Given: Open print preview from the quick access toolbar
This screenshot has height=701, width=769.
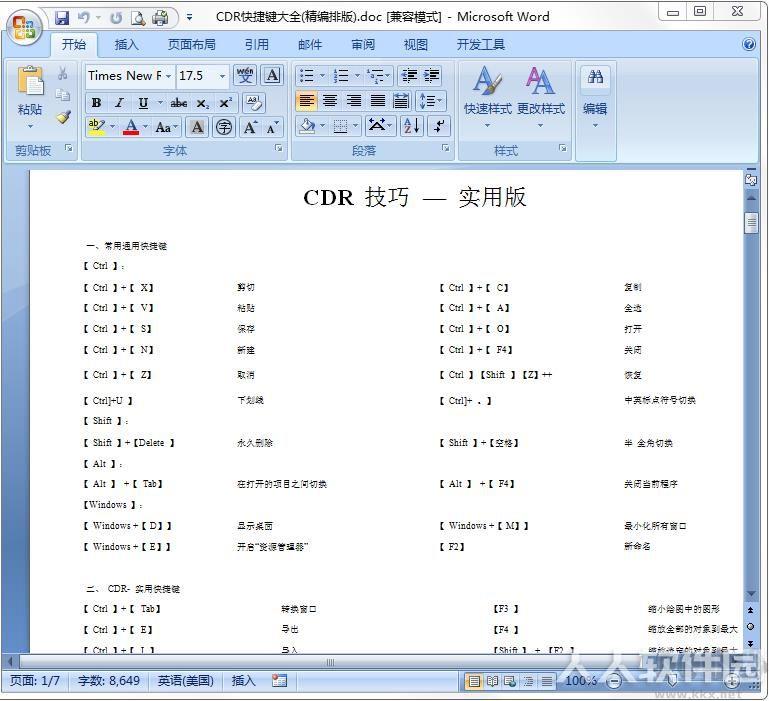Looking at the screenshot, I should pyautogui.click(x=138, y=18).
